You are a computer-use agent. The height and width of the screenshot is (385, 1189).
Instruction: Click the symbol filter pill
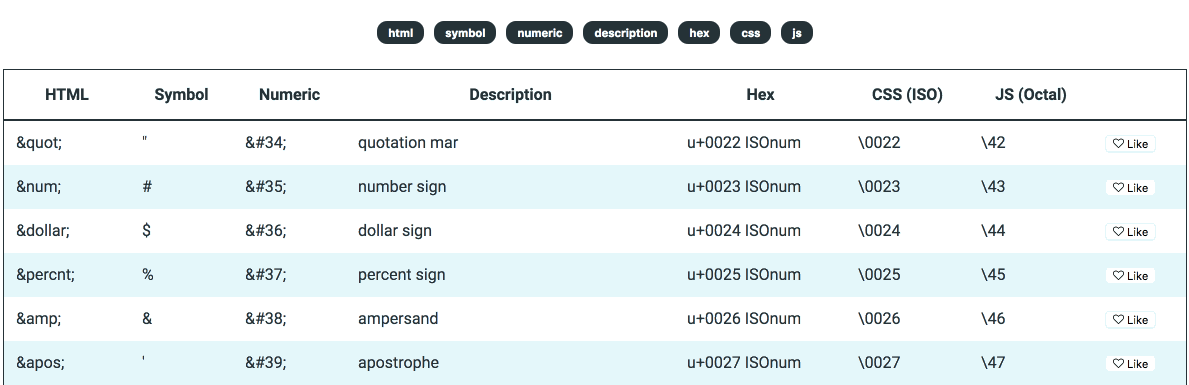click(x=465, y=33)
